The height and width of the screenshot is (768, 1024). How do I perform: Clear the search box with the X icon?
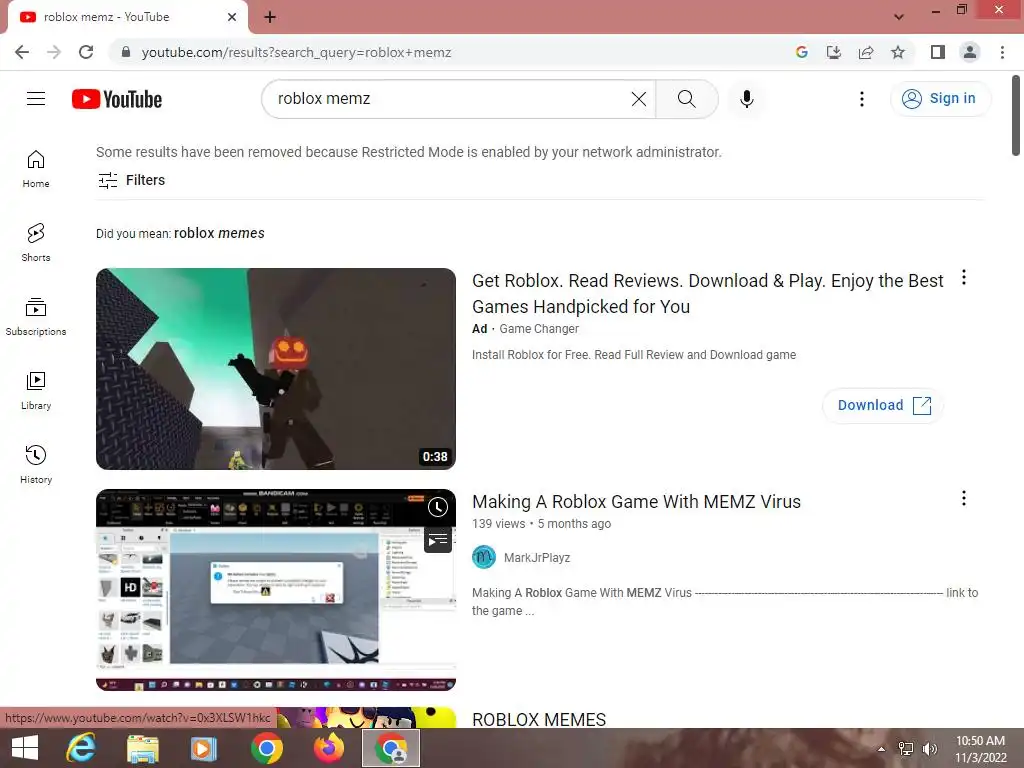tap(639, 99)
